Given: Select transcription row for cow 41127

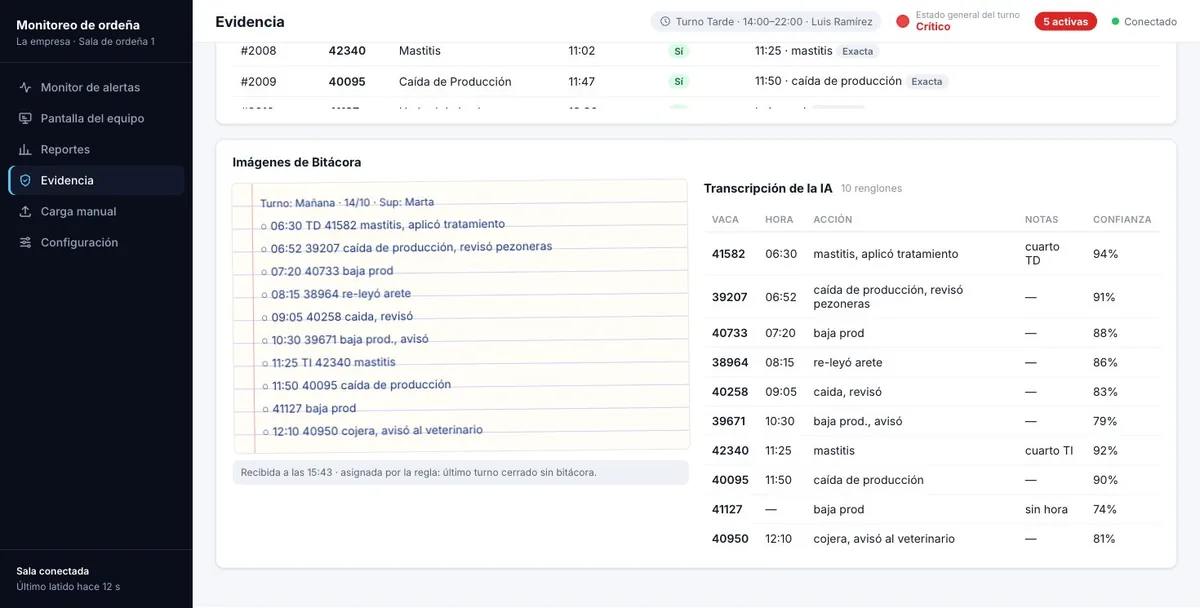Looking at the screenshot, I should [x=932, y=510].
